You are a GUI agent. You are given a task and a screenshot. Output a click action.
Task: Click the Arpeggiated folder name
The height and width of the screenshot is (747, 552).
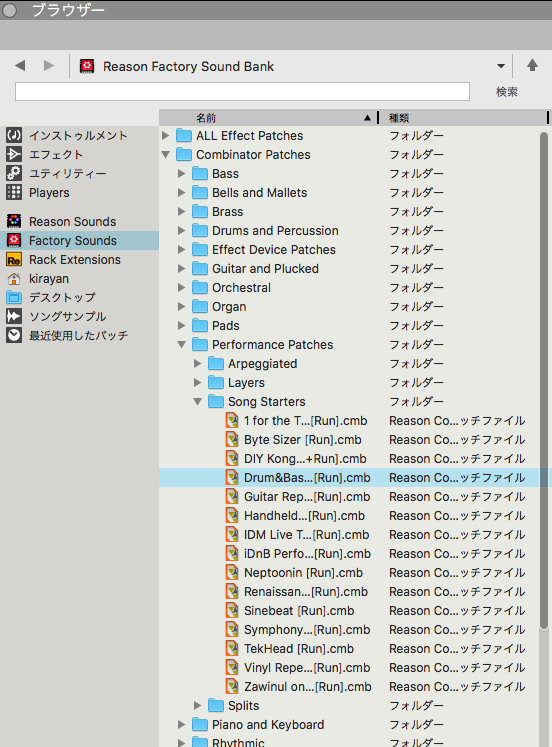click(x=262, y=364)
